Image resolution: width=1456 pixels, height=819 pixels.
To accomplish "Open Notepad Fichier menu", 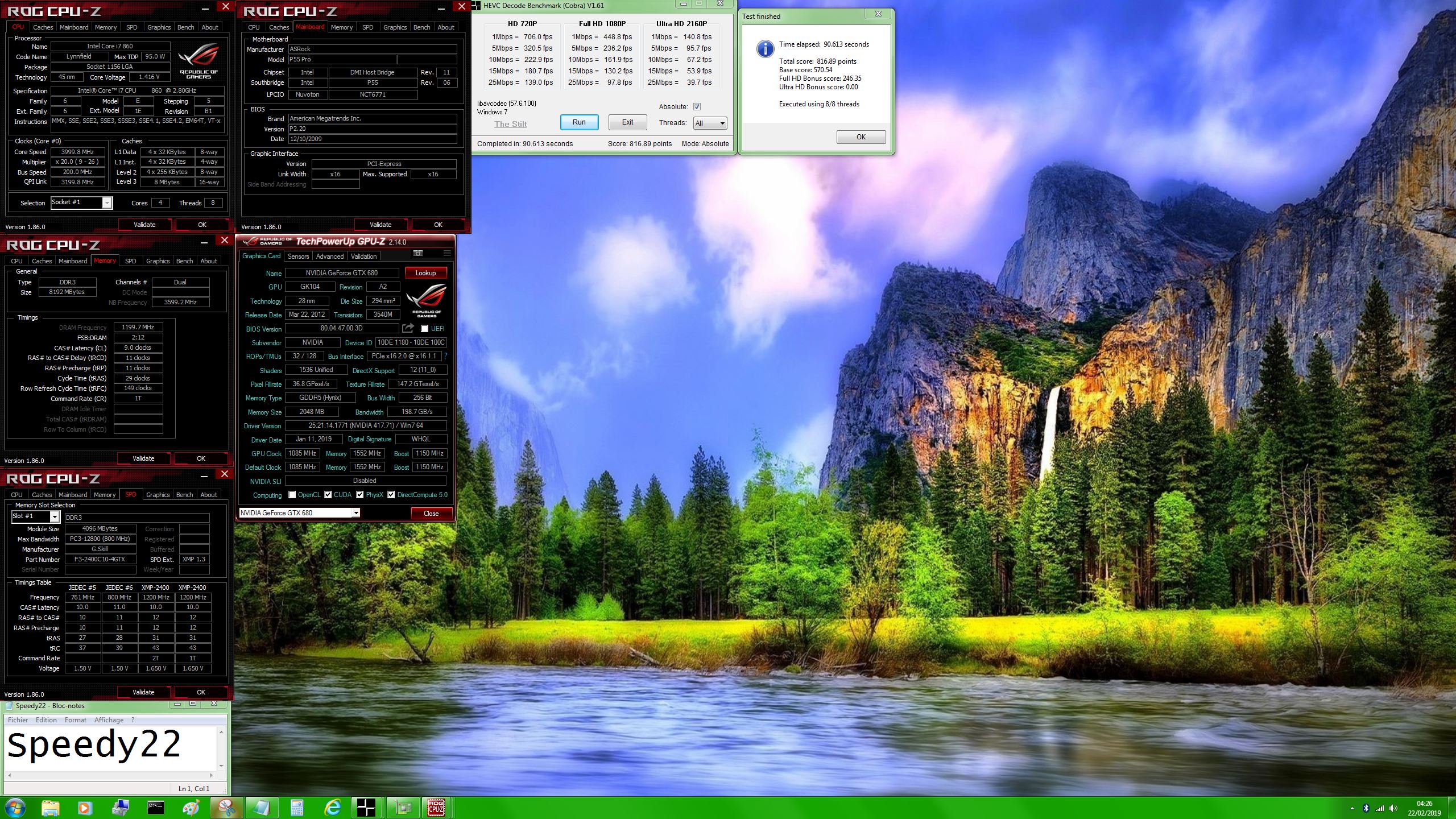I will point(18,720).
